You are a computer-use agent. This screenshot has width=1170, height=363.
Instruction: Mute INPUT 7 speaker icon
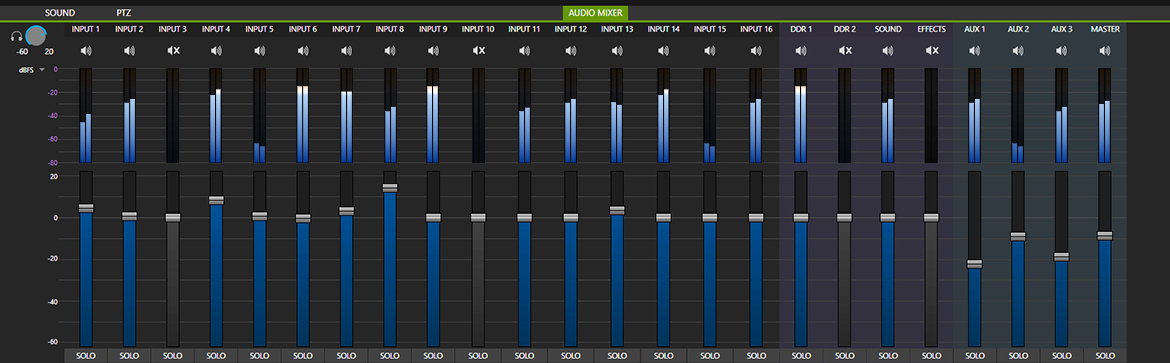[x=346, y=51]
